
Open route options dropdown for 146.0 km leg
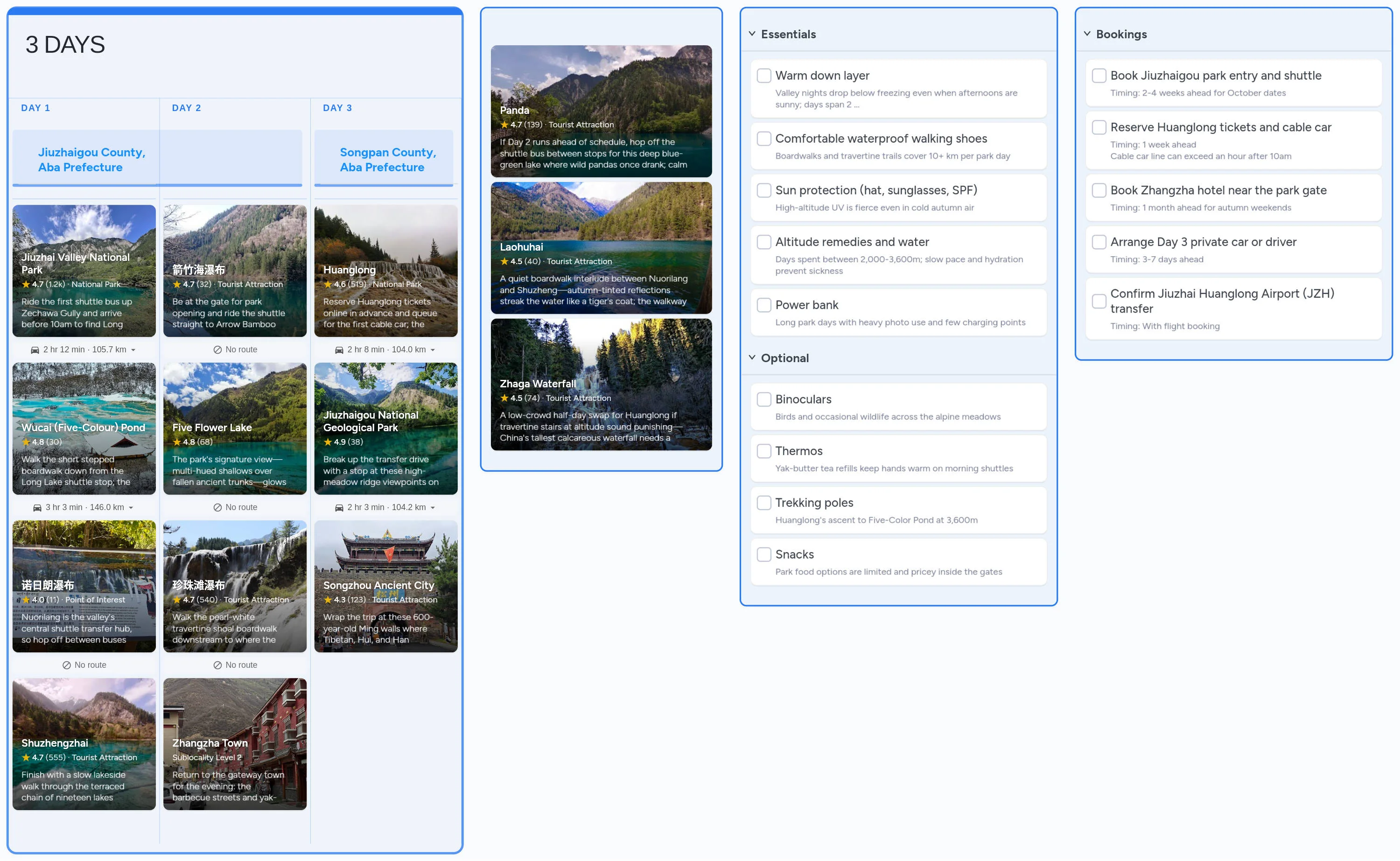tap(131, 508)
